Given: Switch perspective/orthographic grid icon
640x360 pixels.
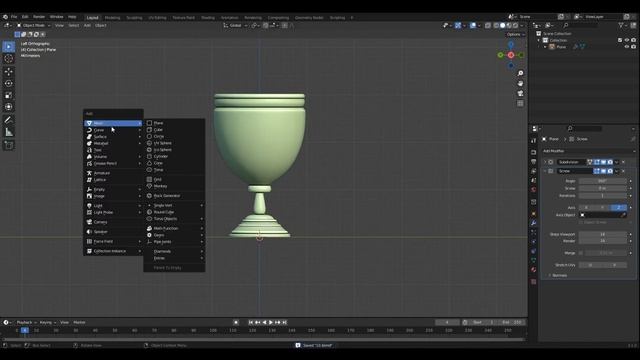Looking at the screenshot, I should [x=520, y=104].
